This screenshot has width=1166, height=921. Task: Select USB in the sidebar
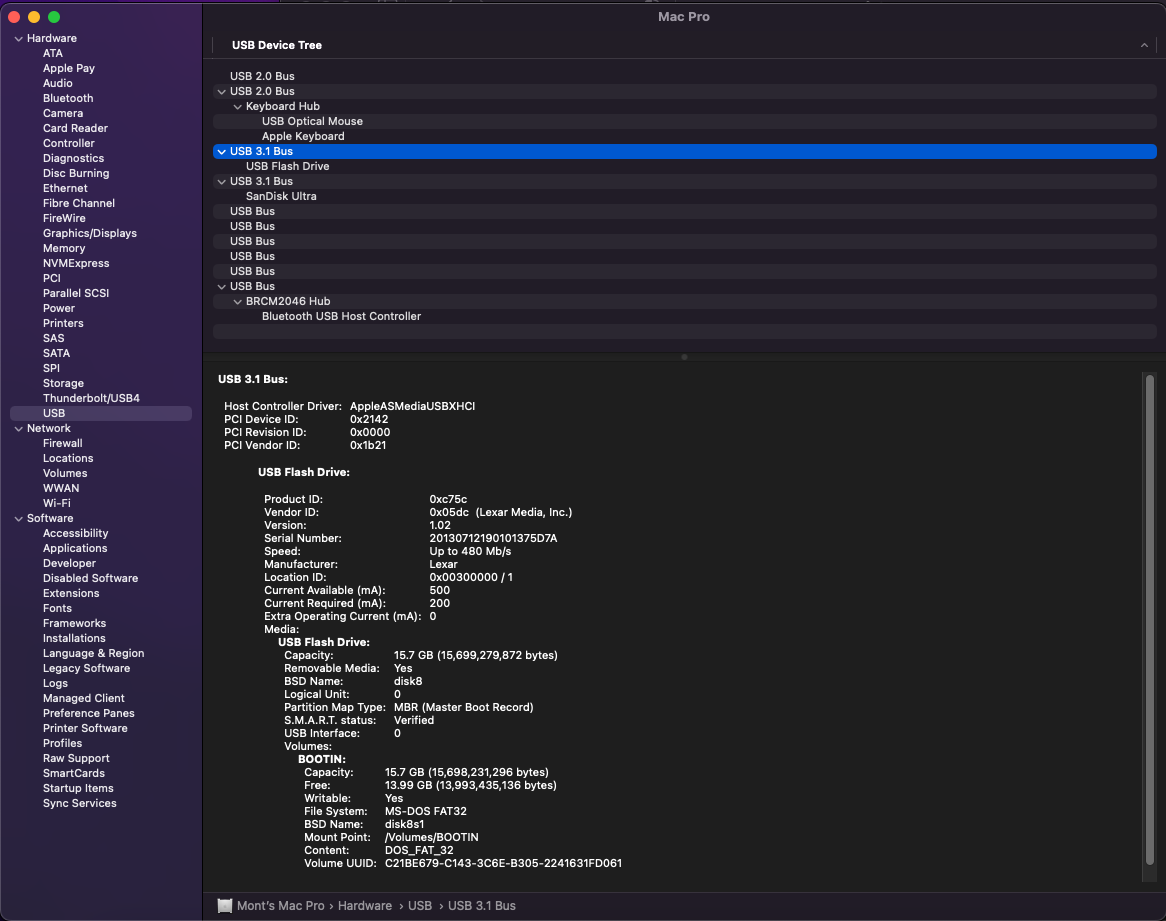101,413
